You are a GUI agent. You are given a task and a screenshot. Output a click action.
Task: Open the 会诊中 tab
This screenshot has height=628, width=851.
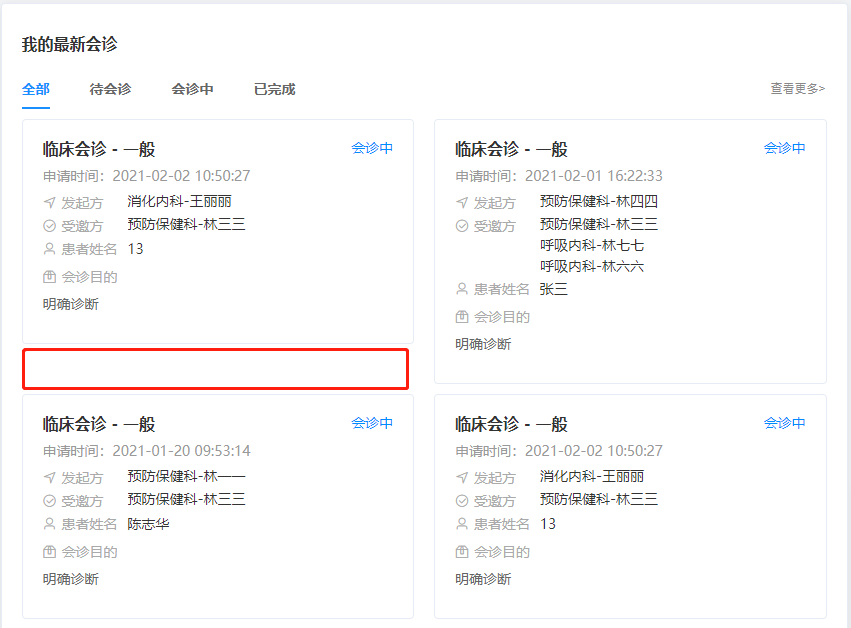192,89
